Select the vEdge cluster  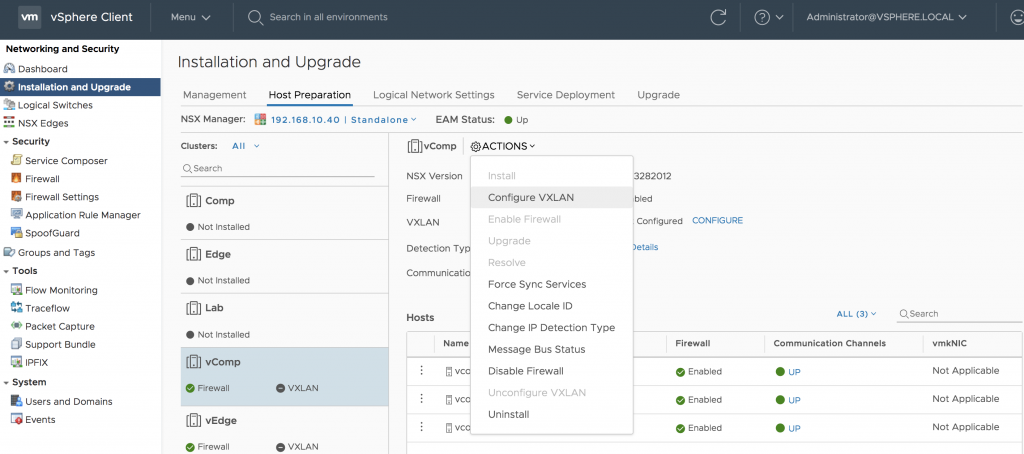[x=284, y=431]
